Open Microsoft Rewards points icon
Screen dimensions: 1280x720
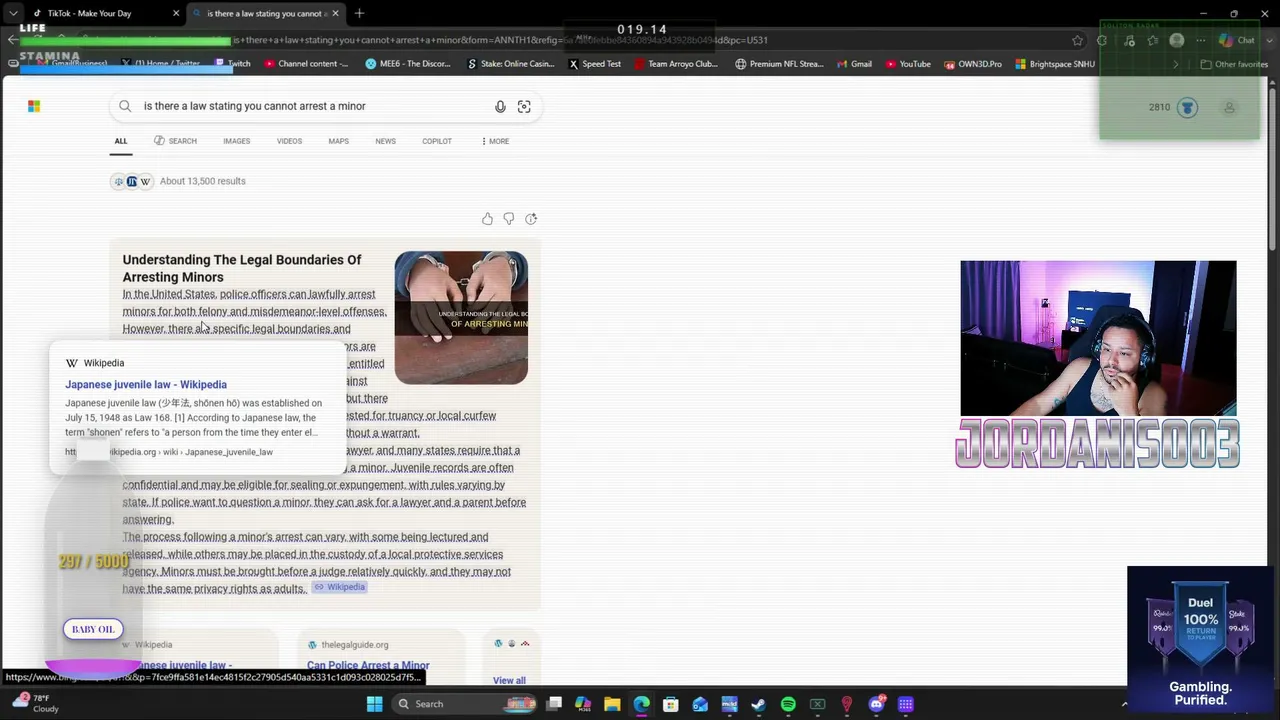[x=1187, y=107]
